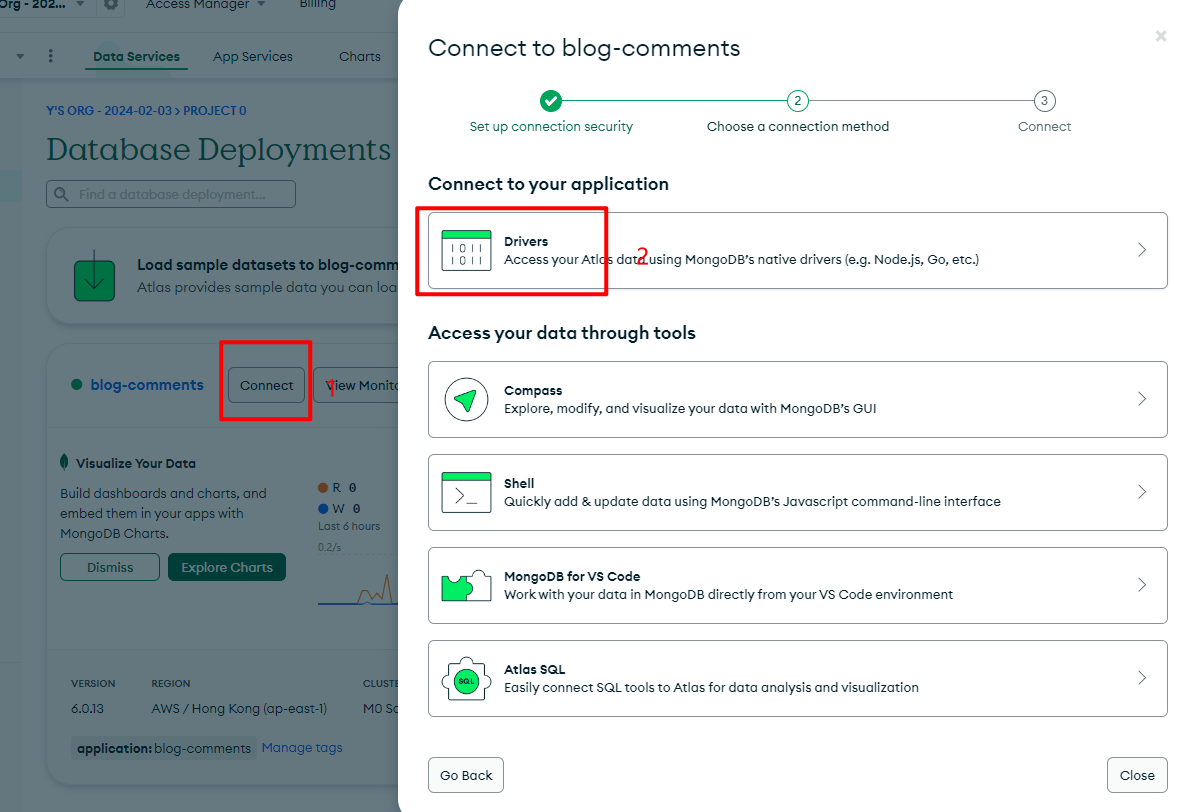The width and height of the screenshot is (1186, 812).
Task: Click the Compass navigation arrow icon
Action: coord(466,400)
